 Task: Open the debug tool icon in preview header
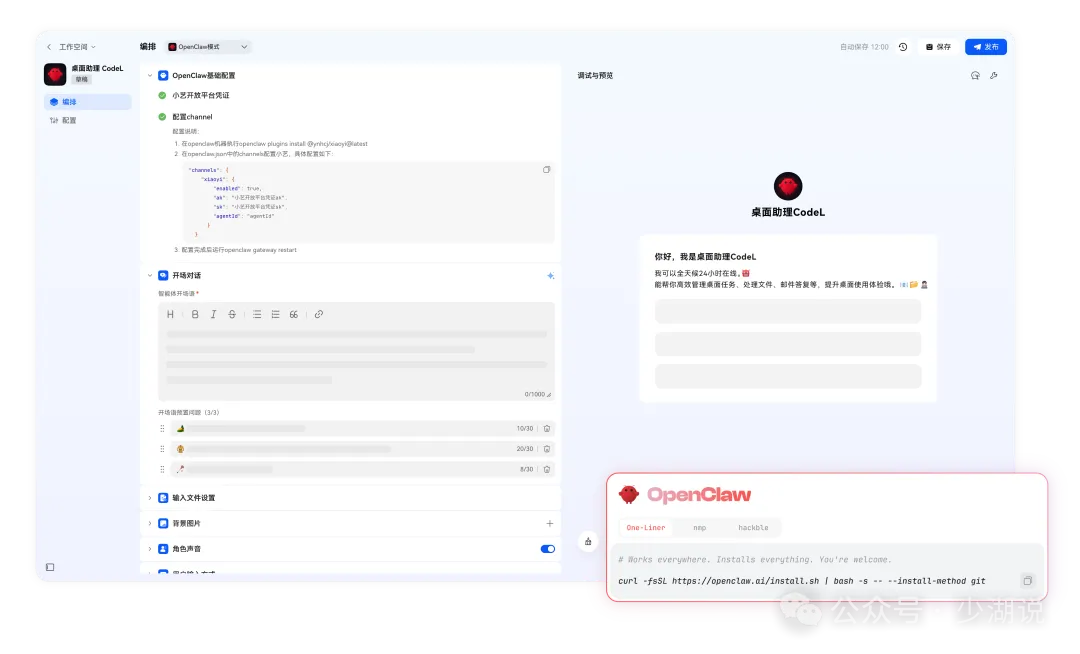click(x=994, y=76)
